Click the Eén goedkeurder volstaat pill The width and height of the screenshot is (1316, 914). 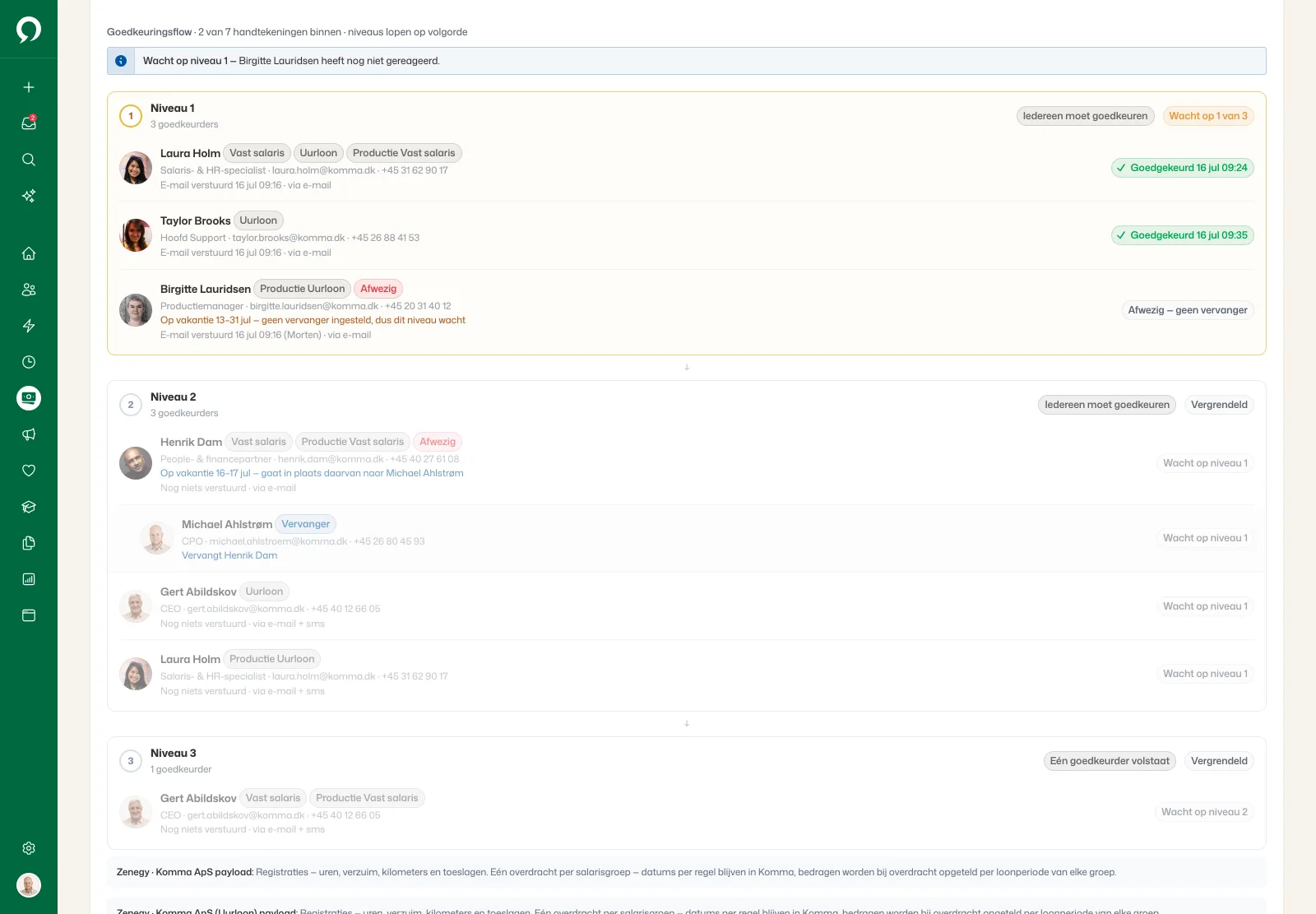1110,761
